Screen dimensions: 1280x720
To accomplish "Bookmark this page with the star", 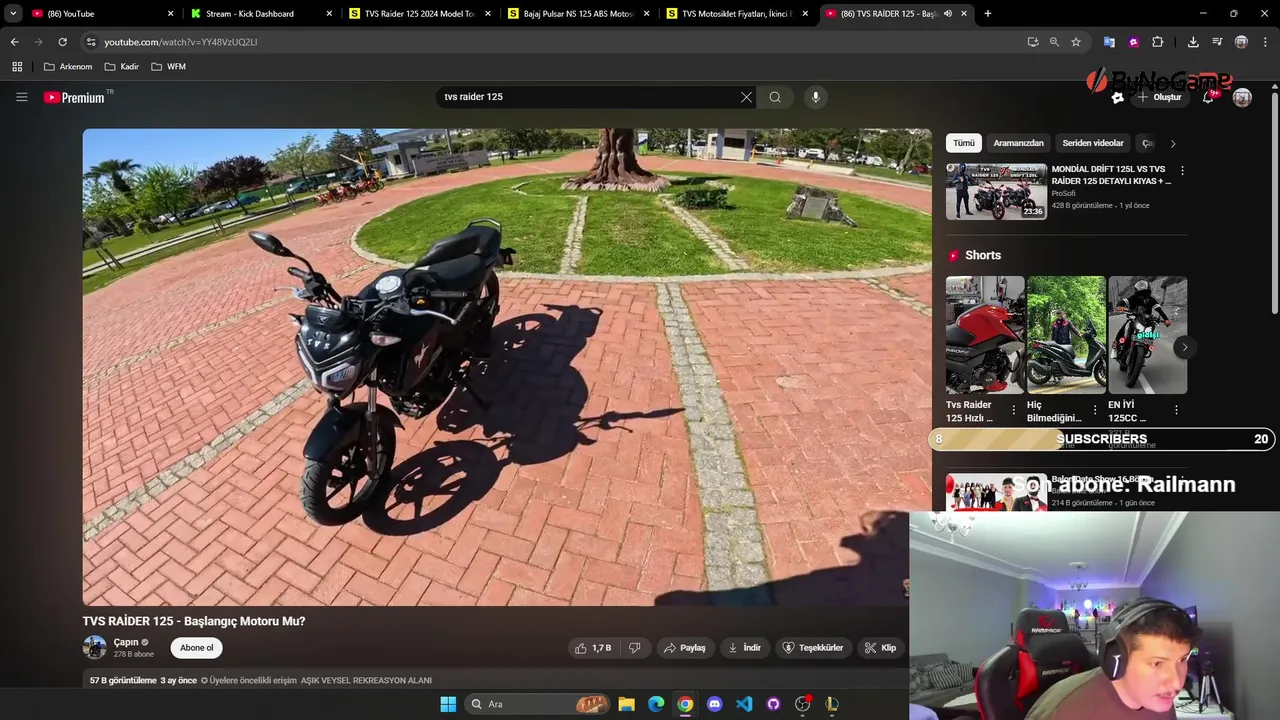I will coord(1076,42).
